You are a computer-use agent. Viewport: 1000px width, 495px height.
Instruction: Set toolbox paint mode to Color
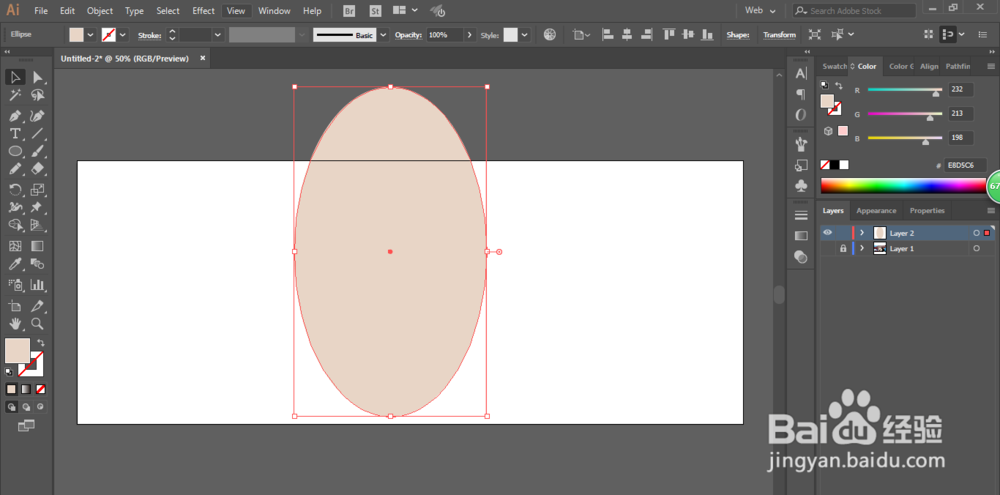click(11, 389)
